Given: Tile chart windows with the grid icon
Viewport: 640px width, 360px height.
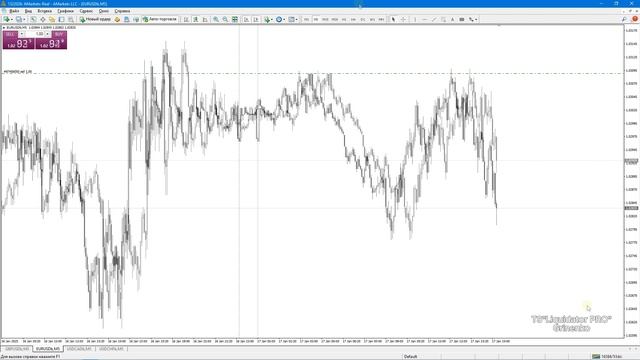Looking at the screenshot, I should 235,19.
